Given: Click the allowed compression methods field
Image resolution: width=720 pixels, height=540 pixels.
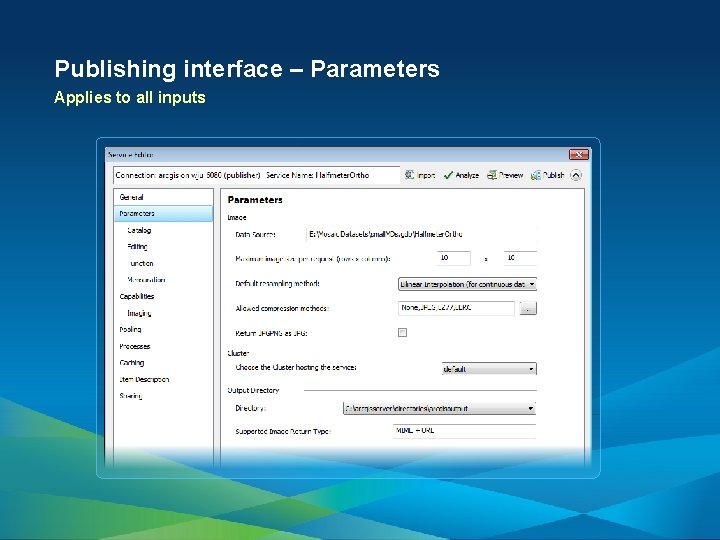Looking at the screenshot, I should point(456,308).
